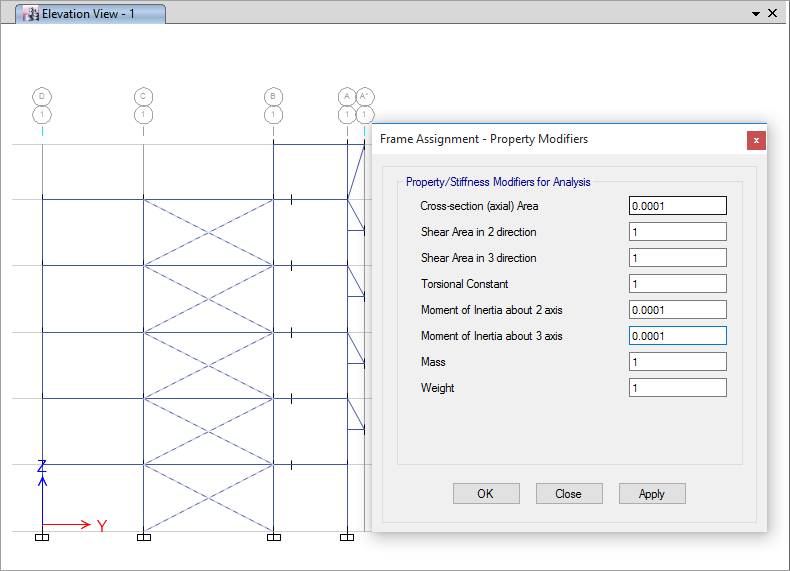This screenshot has width=790, height=571.
Task: Click the base support under grid line C
Action: click(x=143, y=537)
